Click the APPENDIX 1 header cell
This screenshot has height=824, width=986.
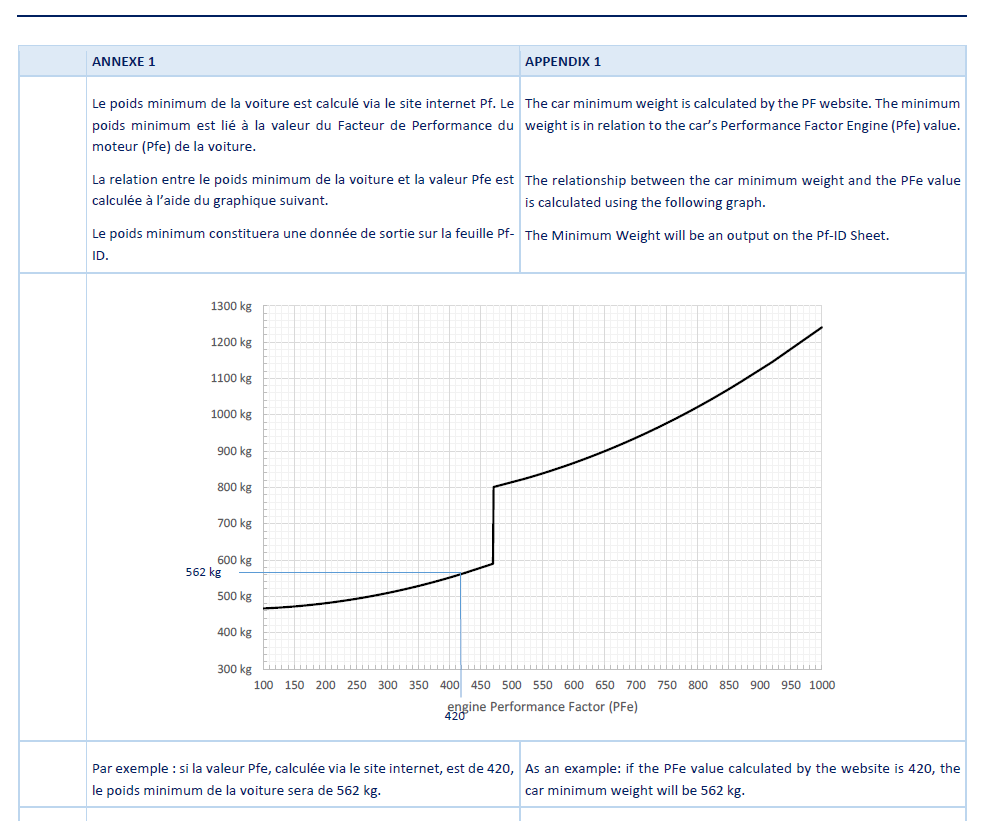click(x=563, y=62)
